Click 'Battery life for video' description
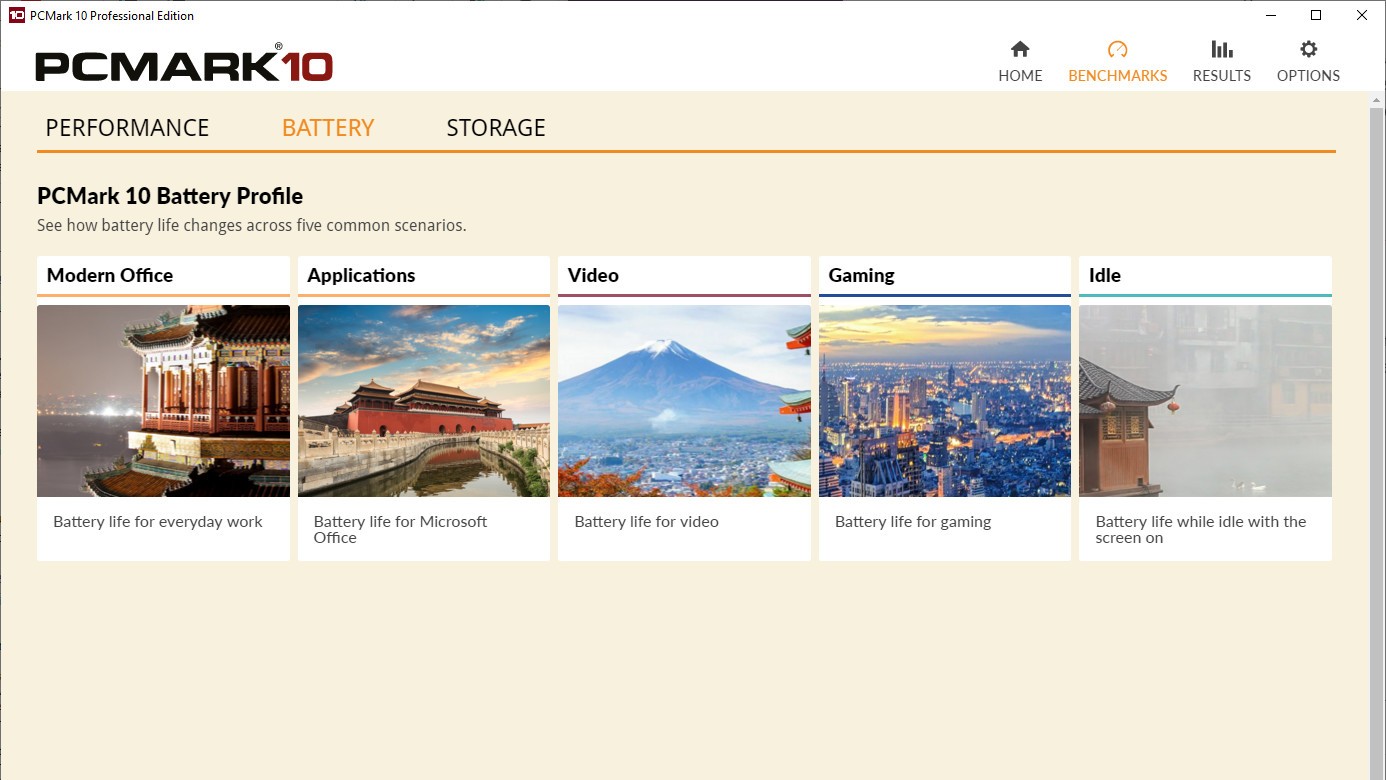This screenshot has width=1386, height=780. (x=646, y=521)
